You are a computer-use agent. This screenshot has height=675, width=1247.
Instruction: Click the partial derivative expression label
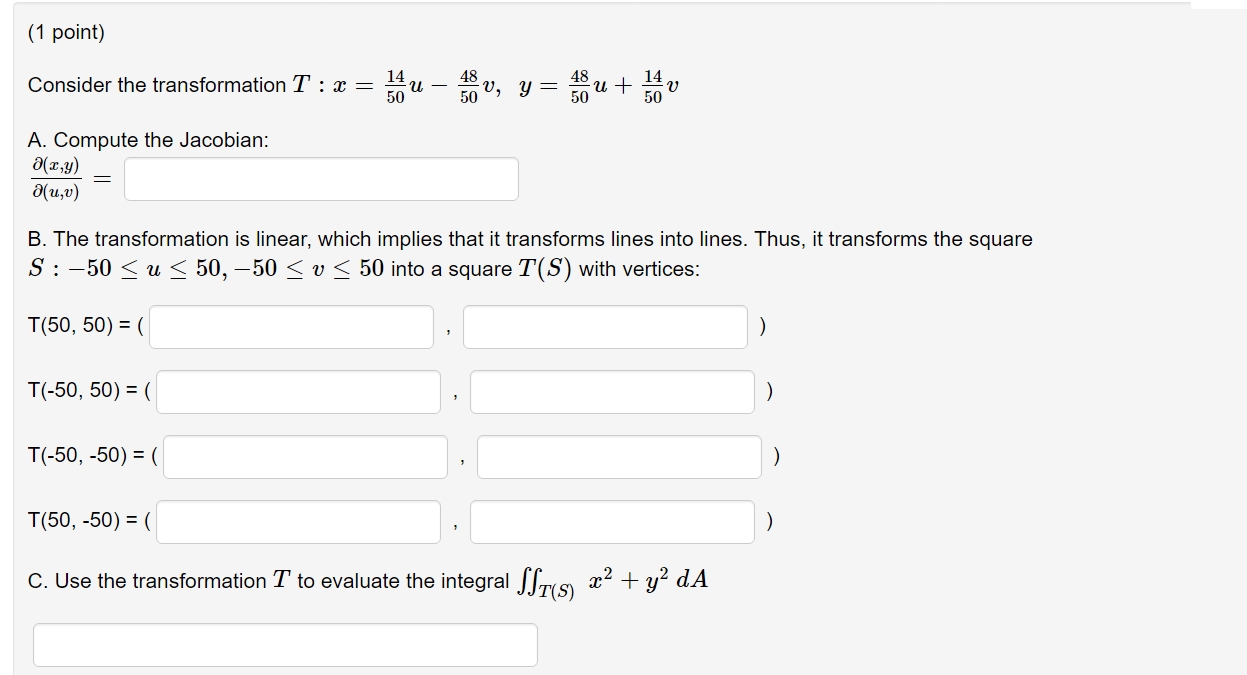[x=55, y=178]
